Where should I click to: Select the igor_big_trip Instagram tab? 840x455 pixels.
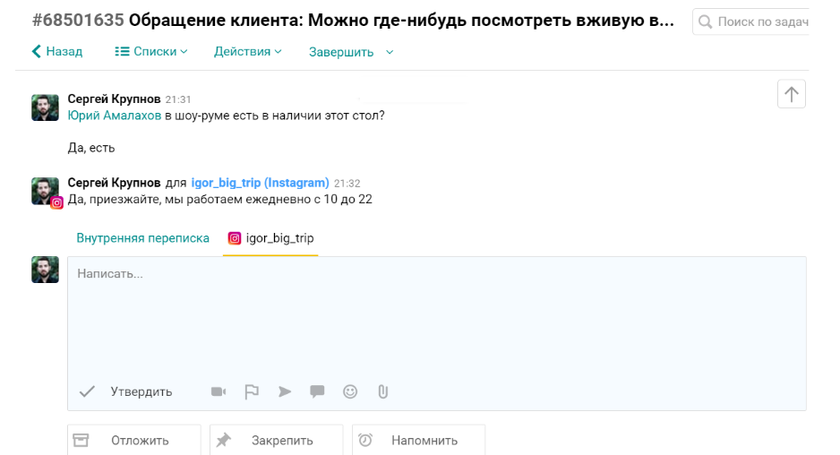[x=271, y=238]
